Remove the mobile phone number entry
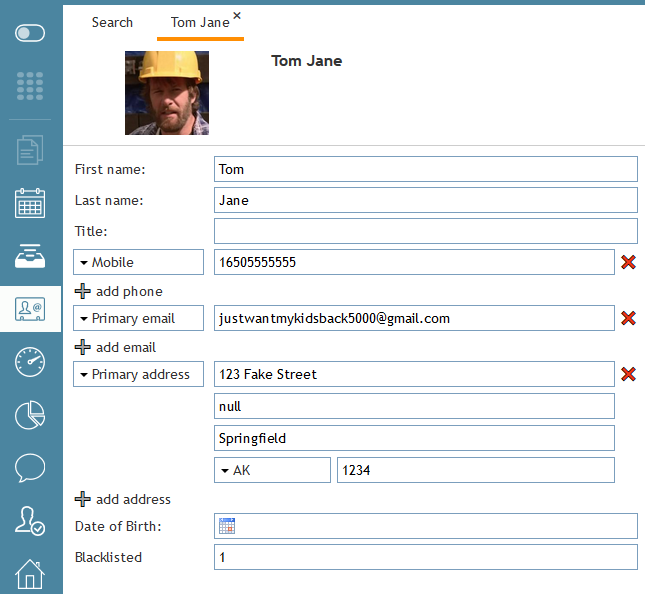 point(628,262)
